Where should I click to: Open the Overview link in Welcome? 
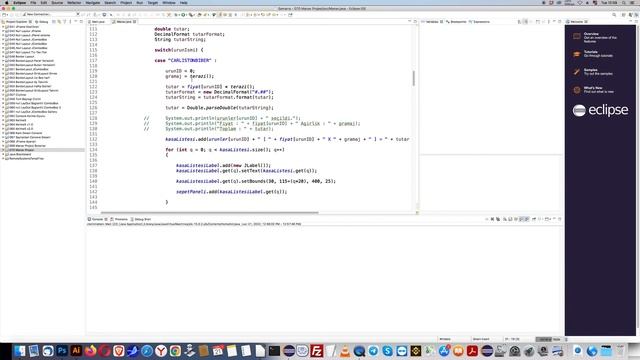click(x=591, y=34)
